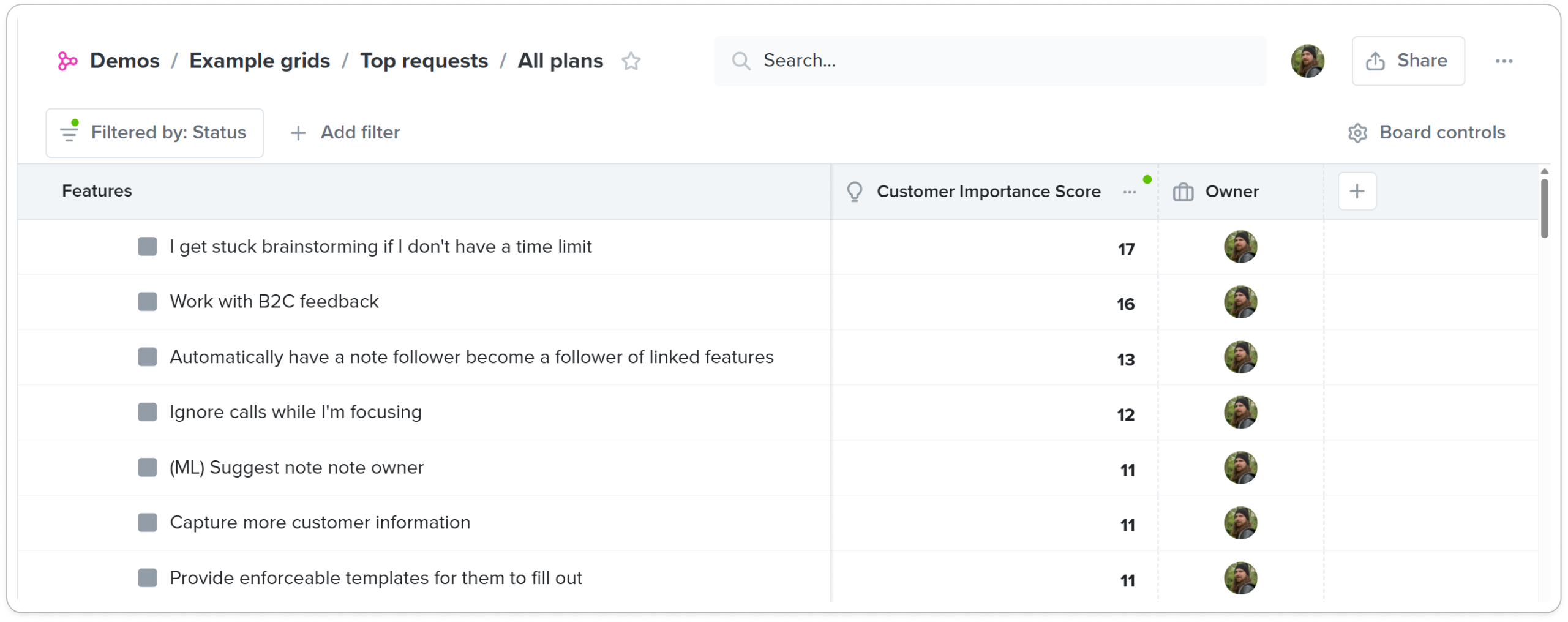Click the user profile avatar near Share
The height and width of the screenshot is (622, 1568).
click(1307, 61)
